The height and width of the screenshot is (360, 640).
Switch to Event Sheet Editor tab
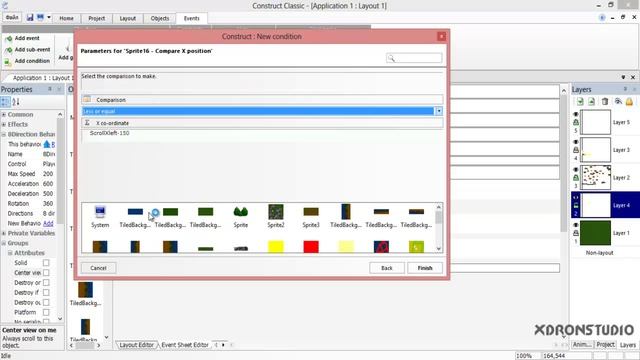coord(185,345)
